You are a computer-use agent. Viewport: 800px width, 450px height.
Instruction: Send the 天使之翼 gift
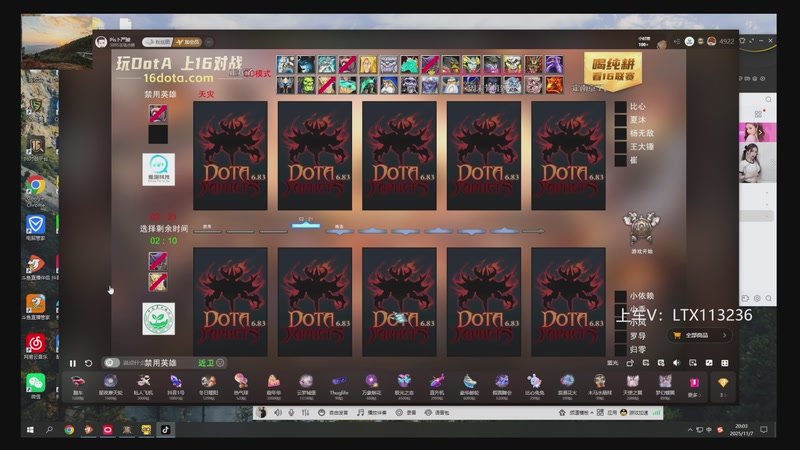(633, 386)
